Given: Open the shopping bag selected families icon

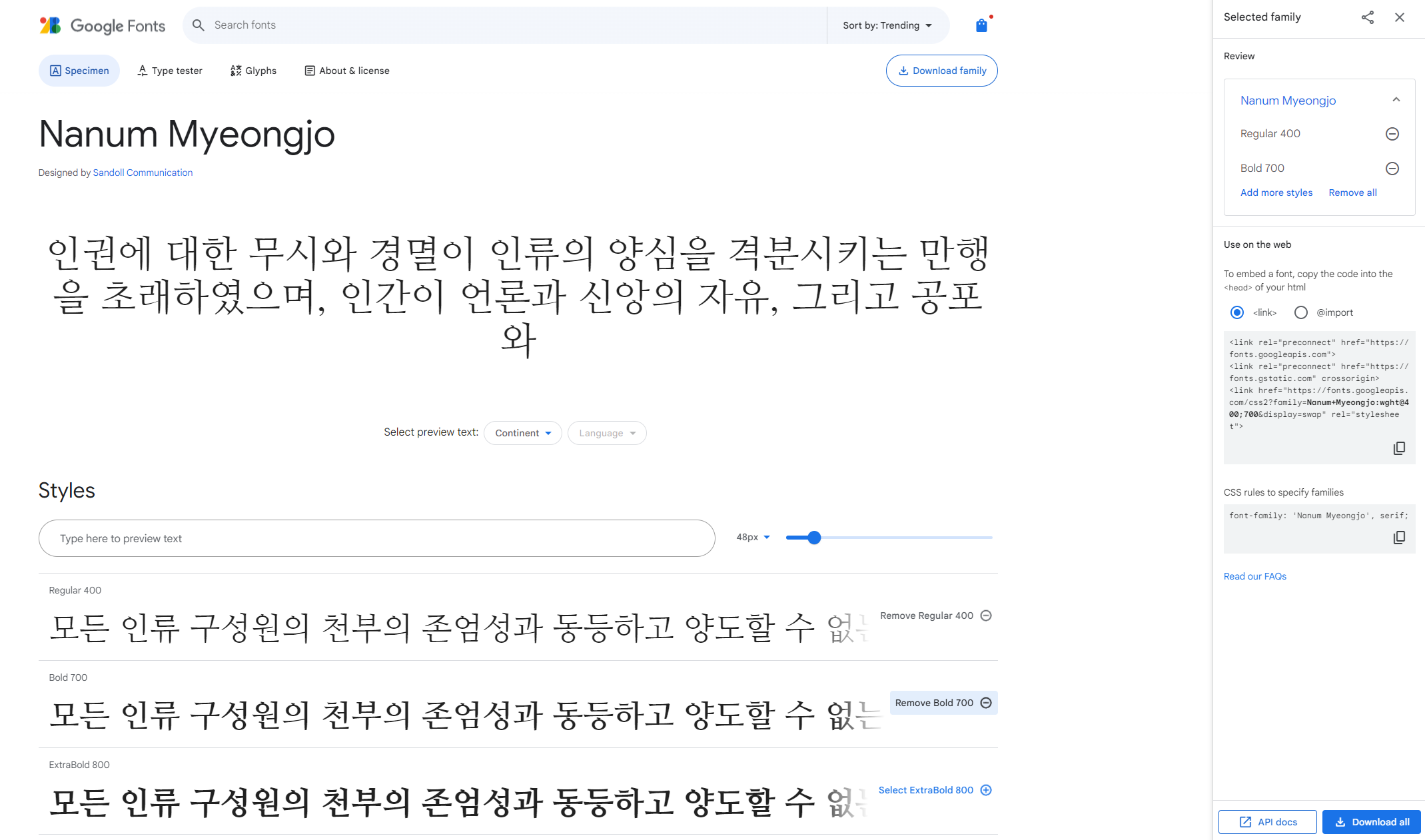Looking at the screenshot, I should (x=981, y=25).
